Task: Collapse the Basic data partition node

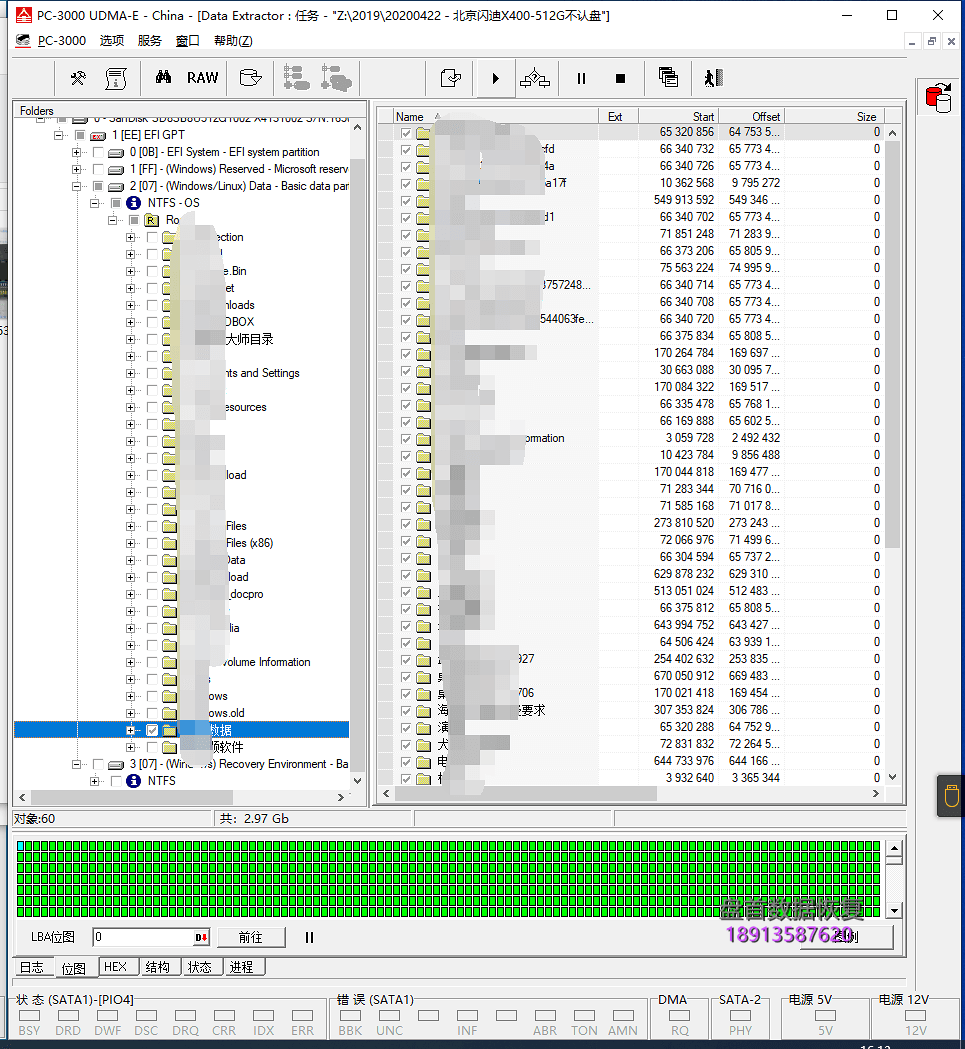Action: click(x=76, y=187)
